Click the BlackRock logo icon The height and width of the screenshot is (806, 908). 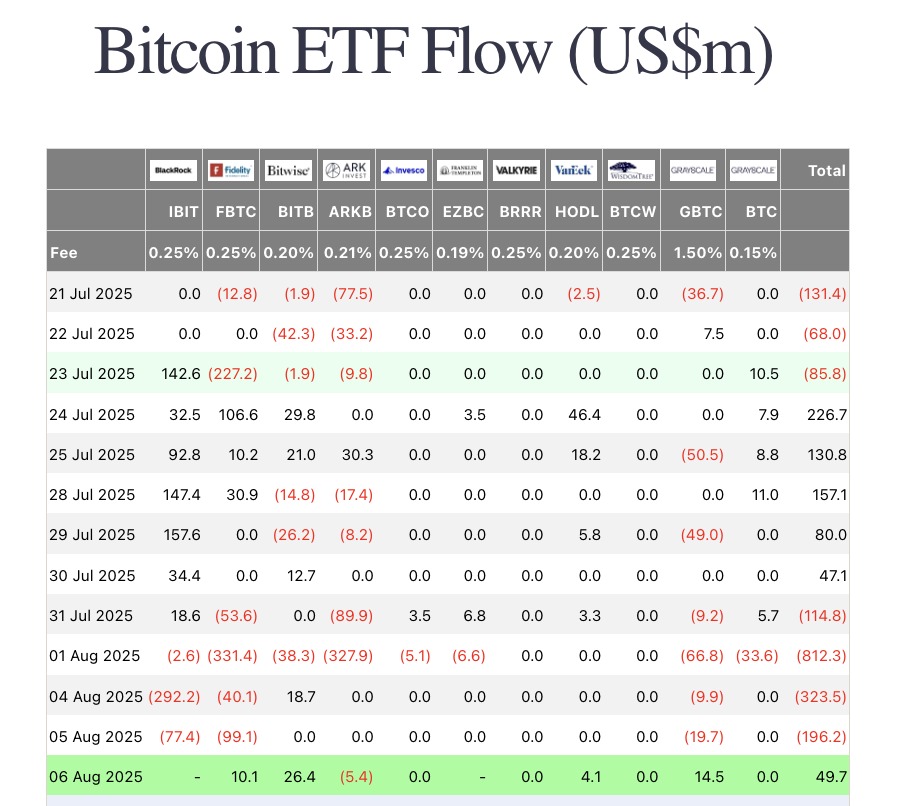pos(173,170)
